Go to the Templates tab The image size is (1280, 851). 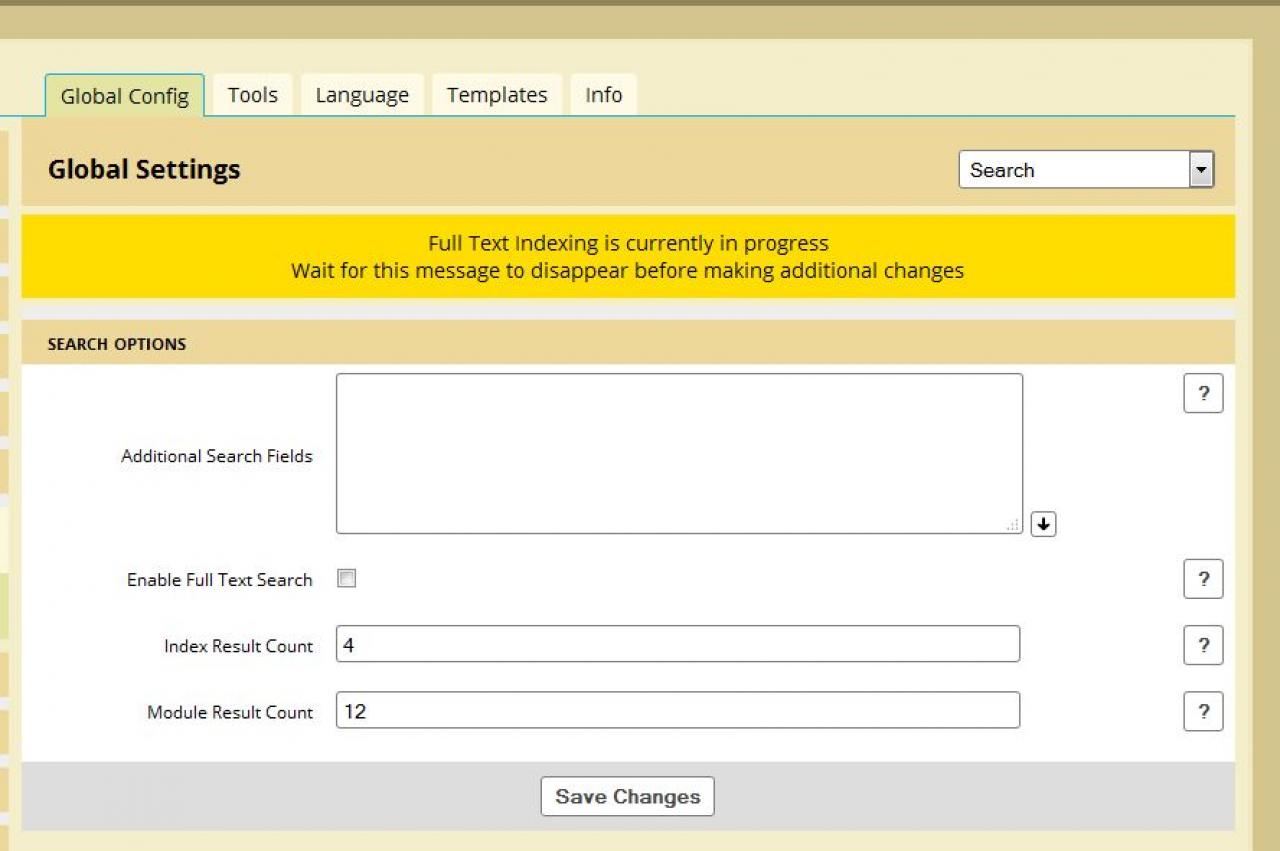tap(497, 95)
